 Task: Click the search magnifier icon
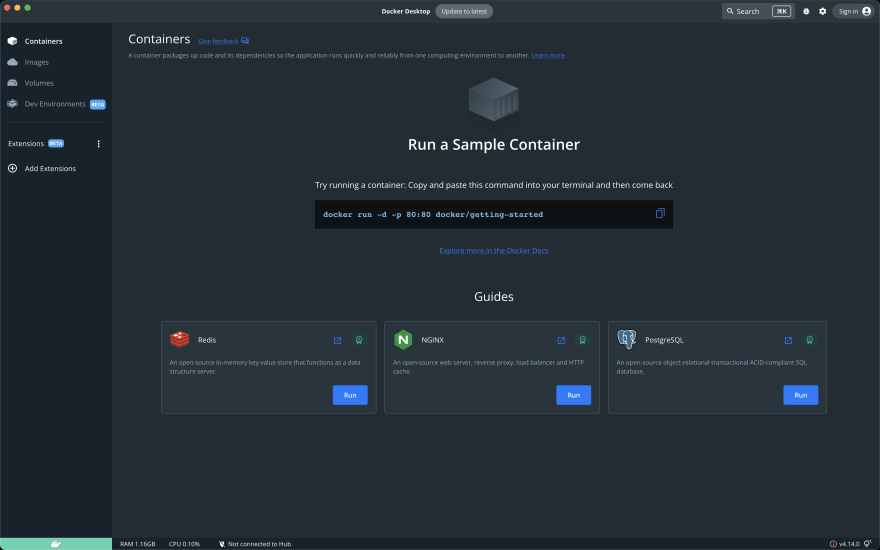(730, 11)
